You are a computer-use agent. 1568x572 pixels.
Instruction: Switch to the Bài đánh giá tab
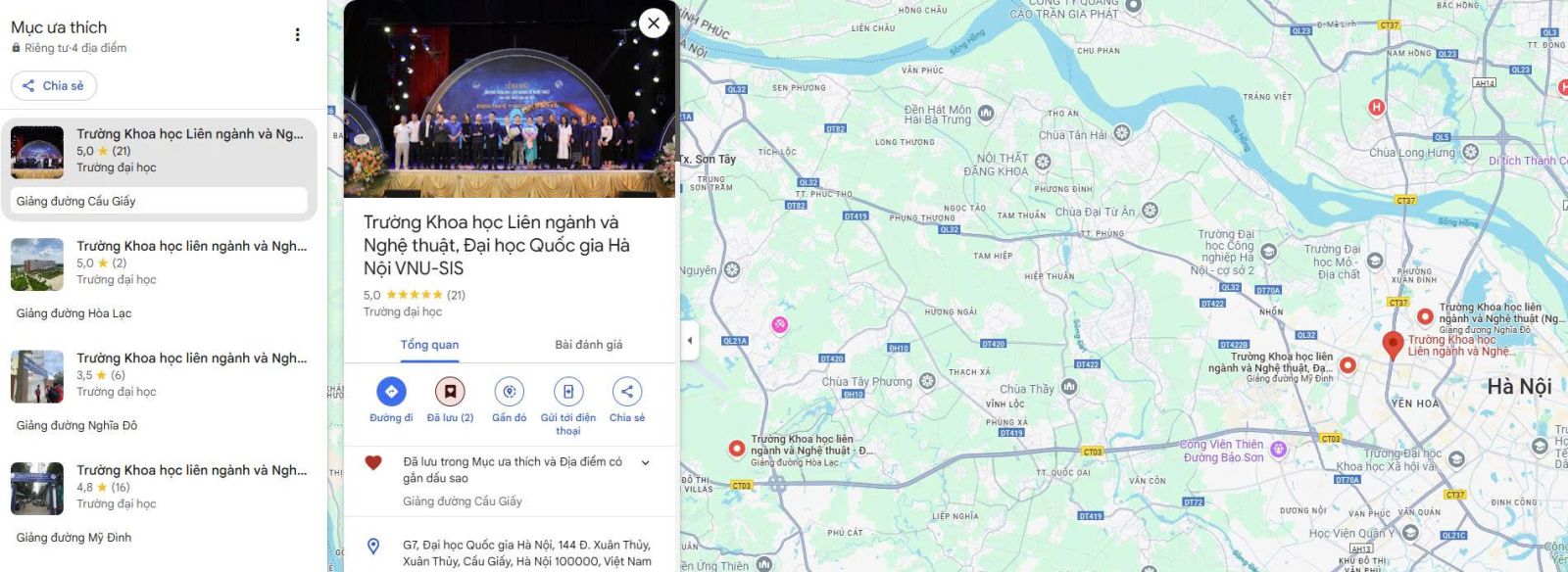click(x=588, y=345)
